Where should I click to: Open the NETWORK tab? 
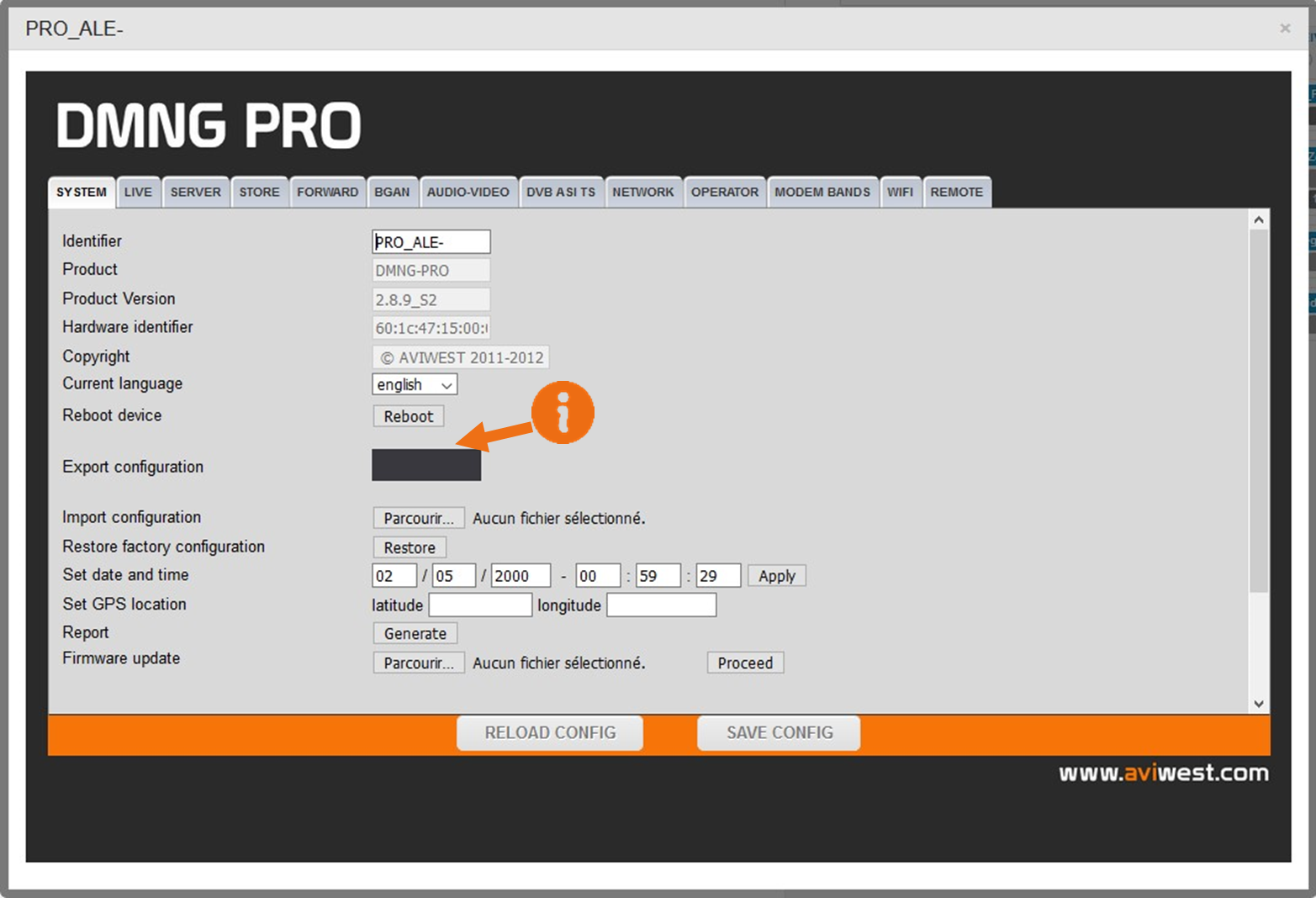coord(642,192)
